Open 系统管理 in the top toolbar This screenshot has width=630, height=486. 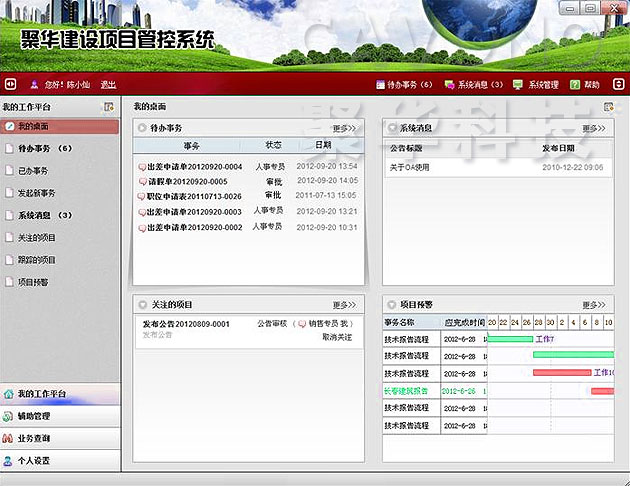[x=518, y=85]
